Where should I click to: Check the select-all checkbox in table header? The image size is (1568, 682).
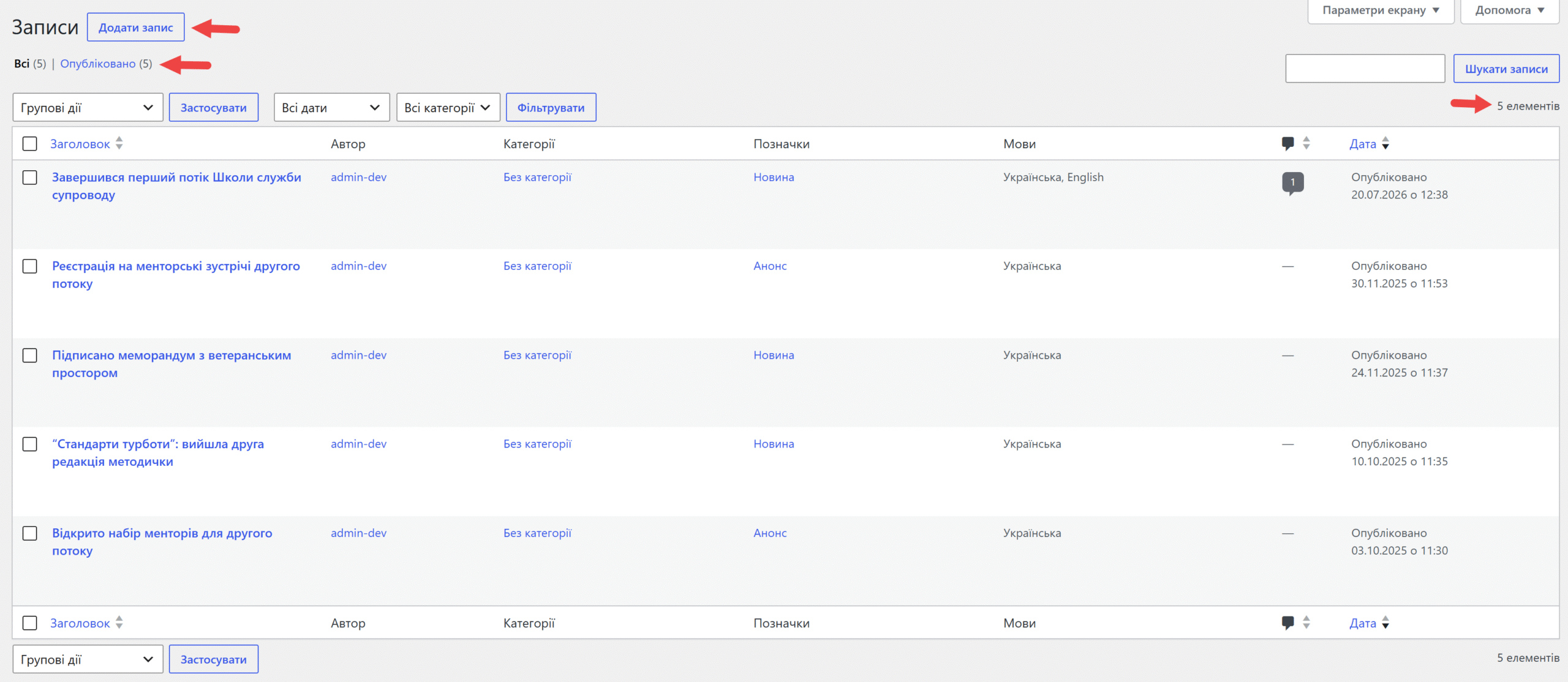29,143
